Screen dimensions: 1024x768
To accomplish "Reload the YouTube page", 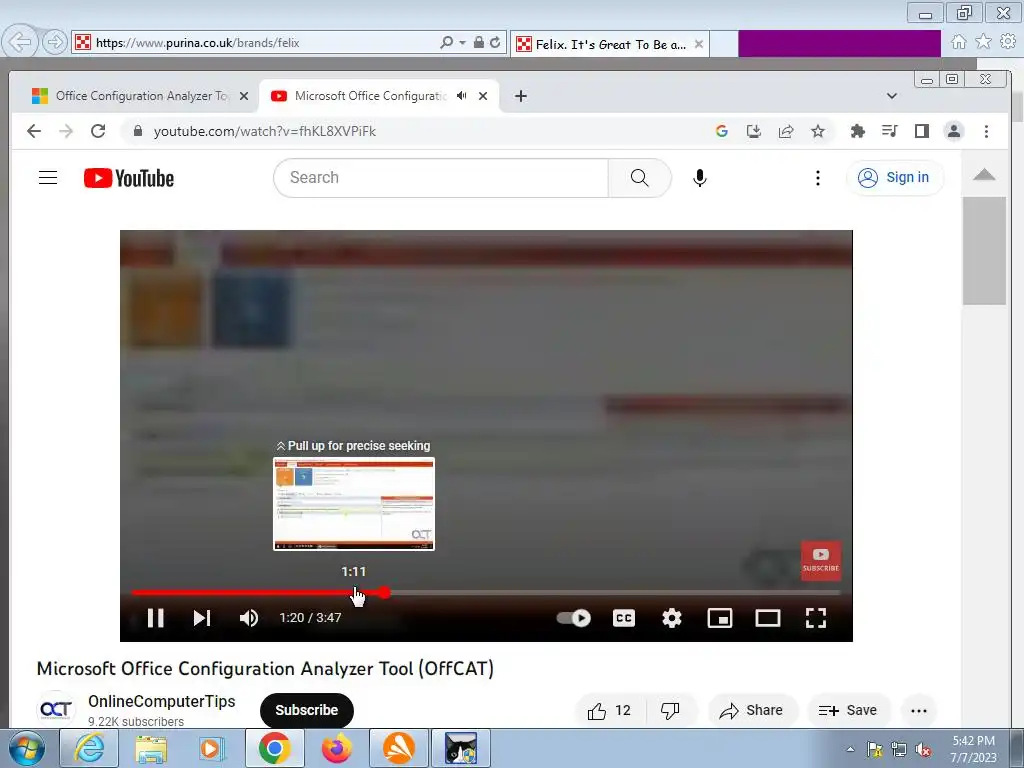I will [x=98, y=131].
